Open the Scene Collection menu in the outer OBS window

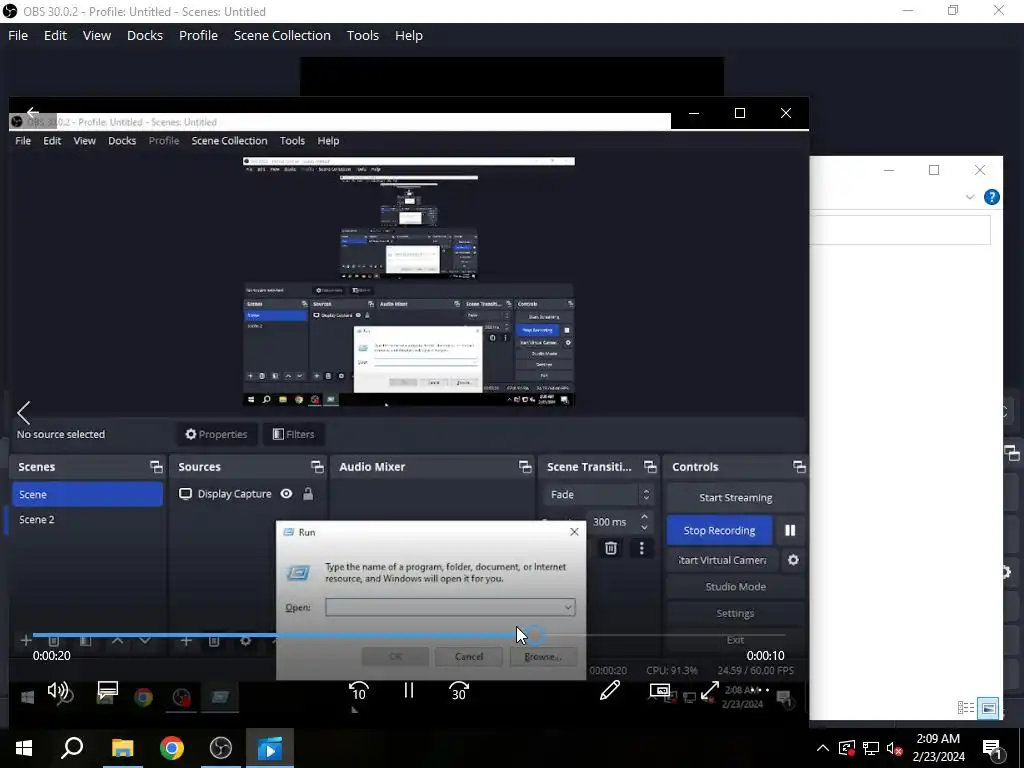coord(282,35)
